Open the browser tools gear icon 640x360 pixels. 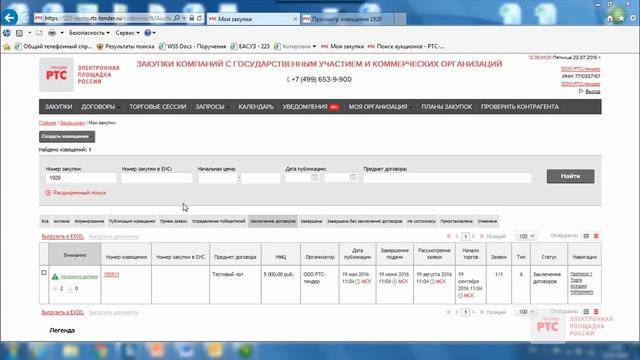click(633, 18)
